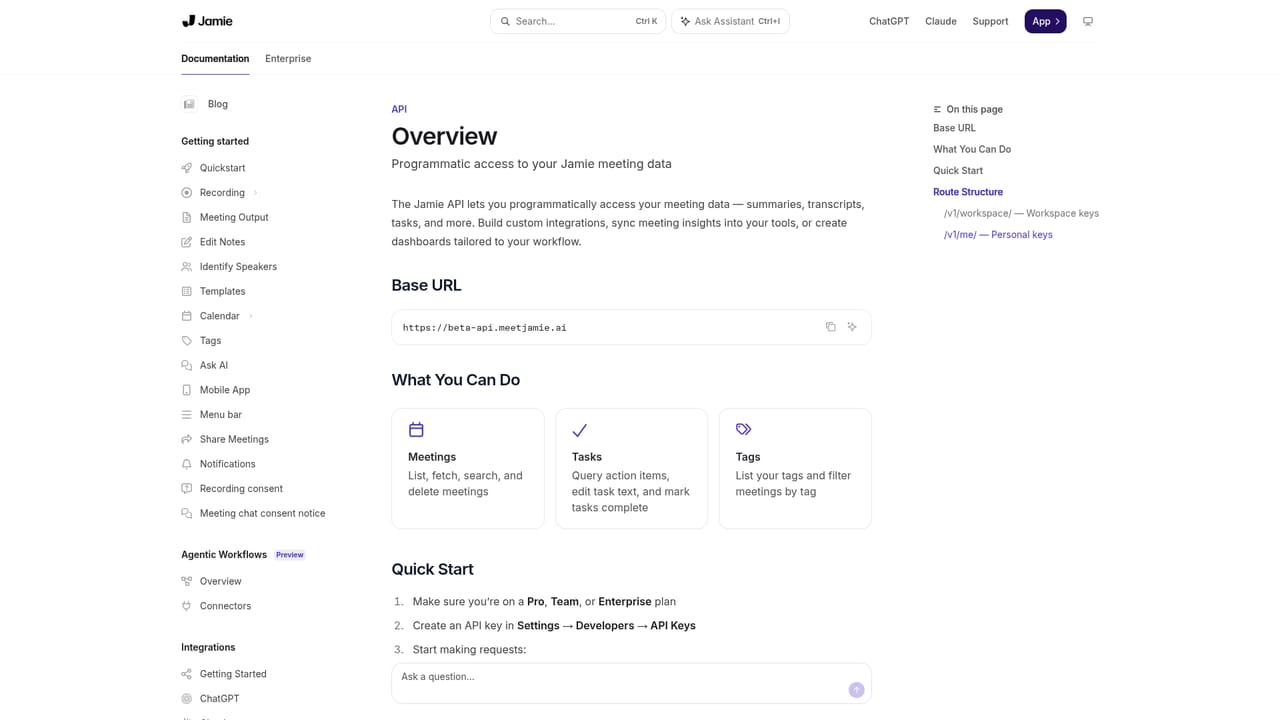The height and width of the screenshot is (720, 1280).
Task: Jump to What You Can Do section
Action: [x=972, y=149]
